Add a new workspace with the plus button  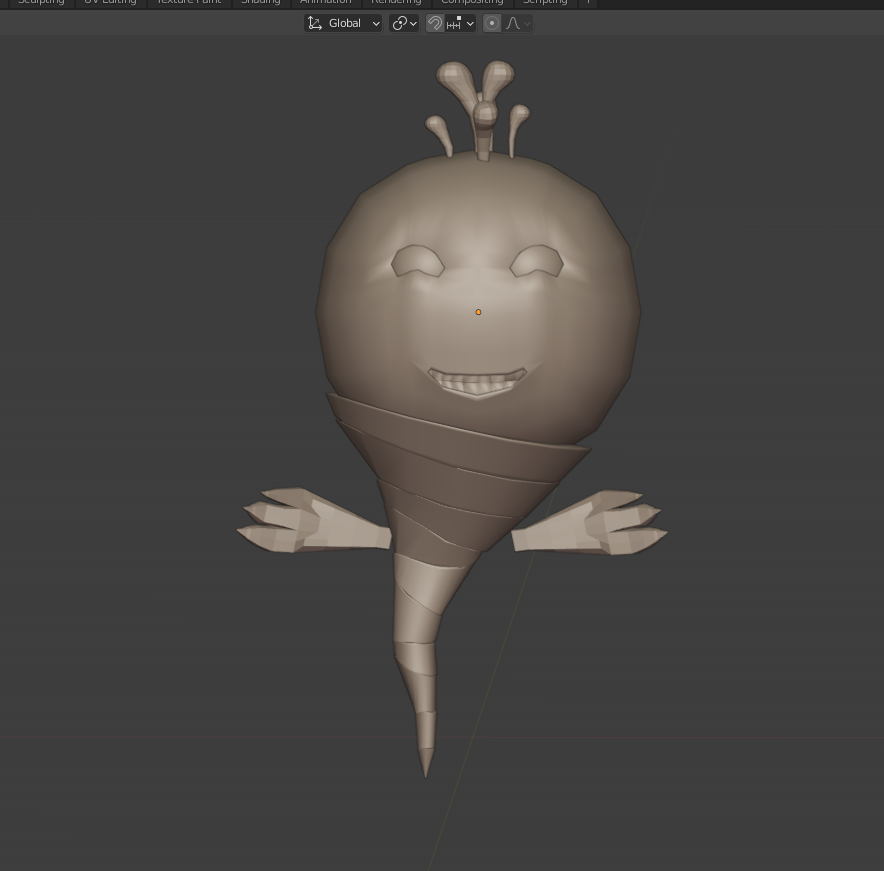pyautogui.click(x=588, y=2)
